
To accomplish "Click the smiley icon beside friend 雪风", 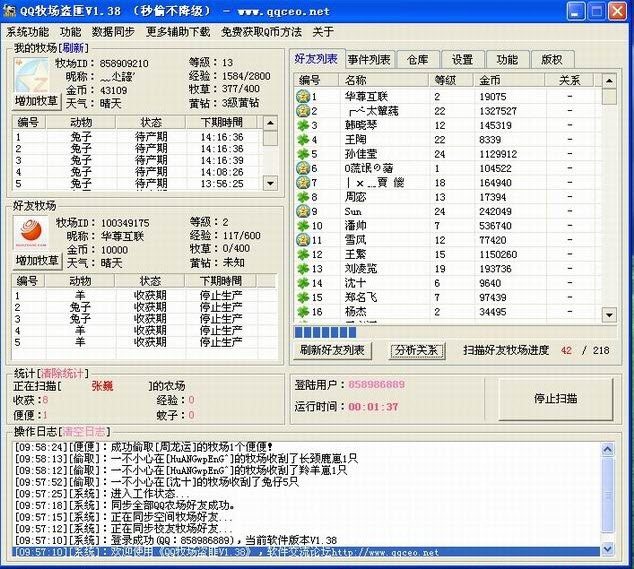I will pos(302,240).
